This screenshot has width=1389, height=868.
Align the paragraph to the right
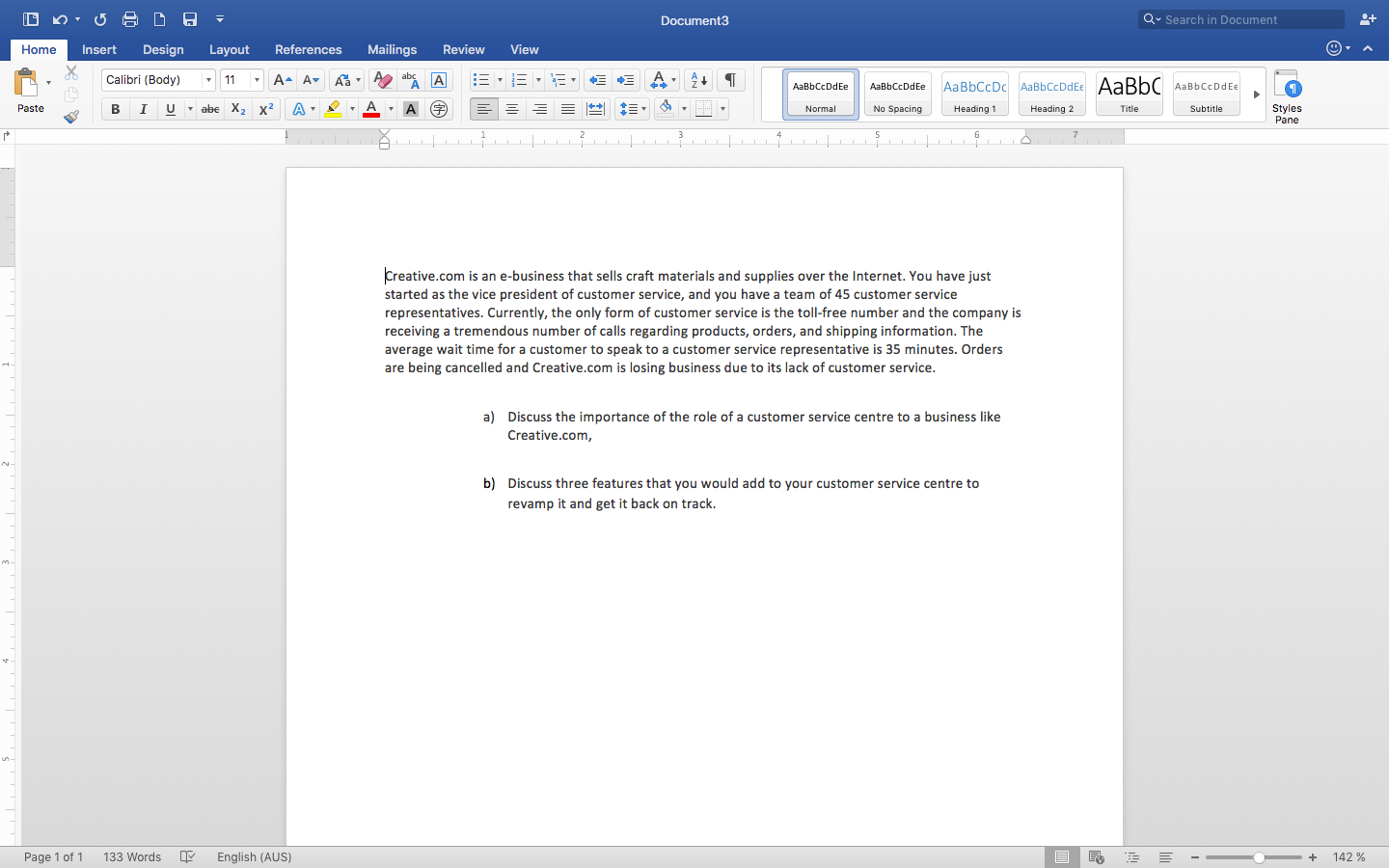(540, 109)
